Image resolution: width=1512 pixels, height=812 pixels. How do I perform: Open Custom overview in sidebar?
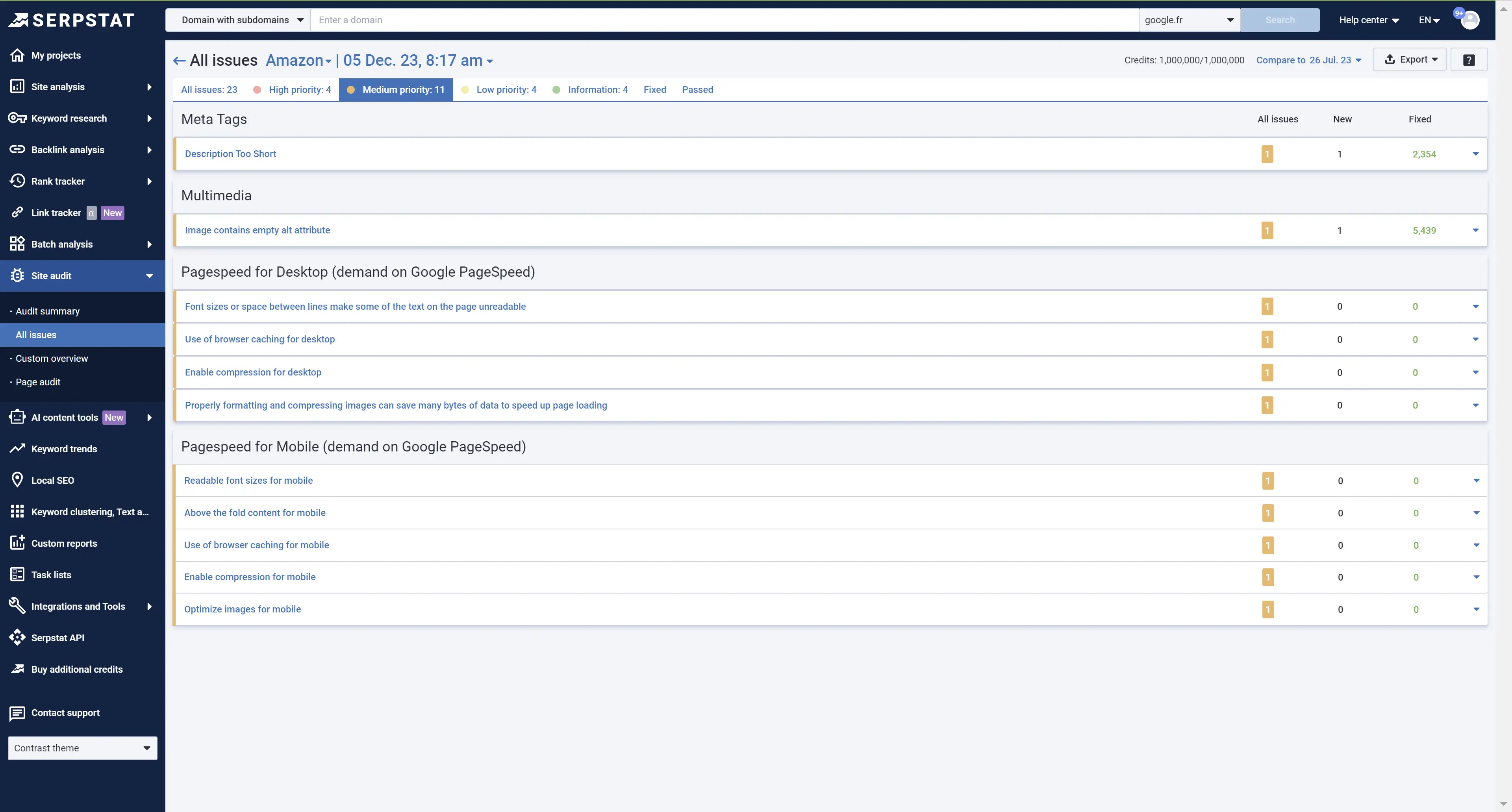(x=52, y=358)
